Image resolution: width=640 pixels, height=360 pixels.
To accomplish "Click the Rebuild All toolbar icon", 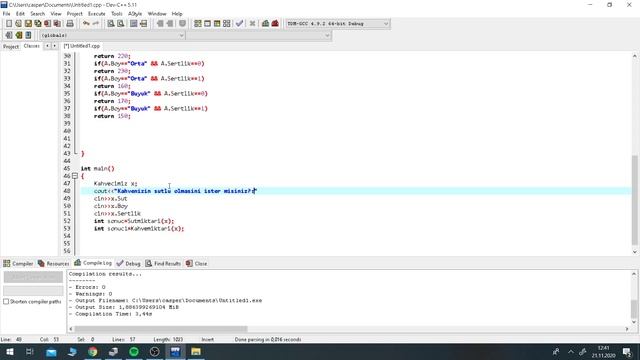I will (227, 24).
